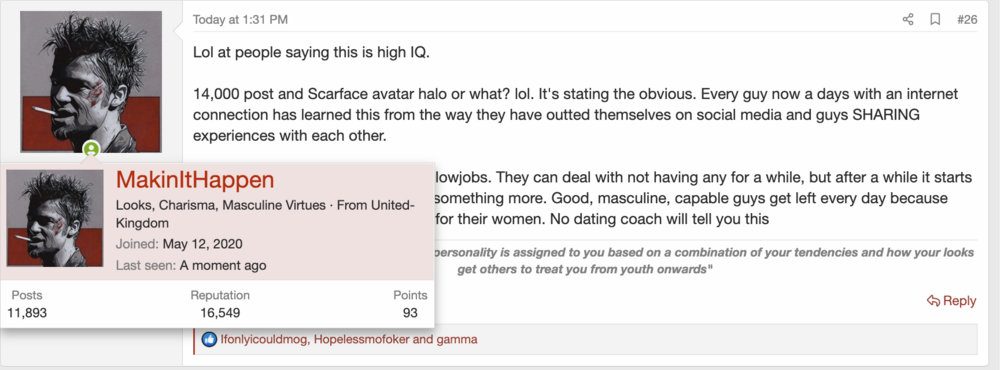Click the blue thumbs-up like icon

point(209,339)
